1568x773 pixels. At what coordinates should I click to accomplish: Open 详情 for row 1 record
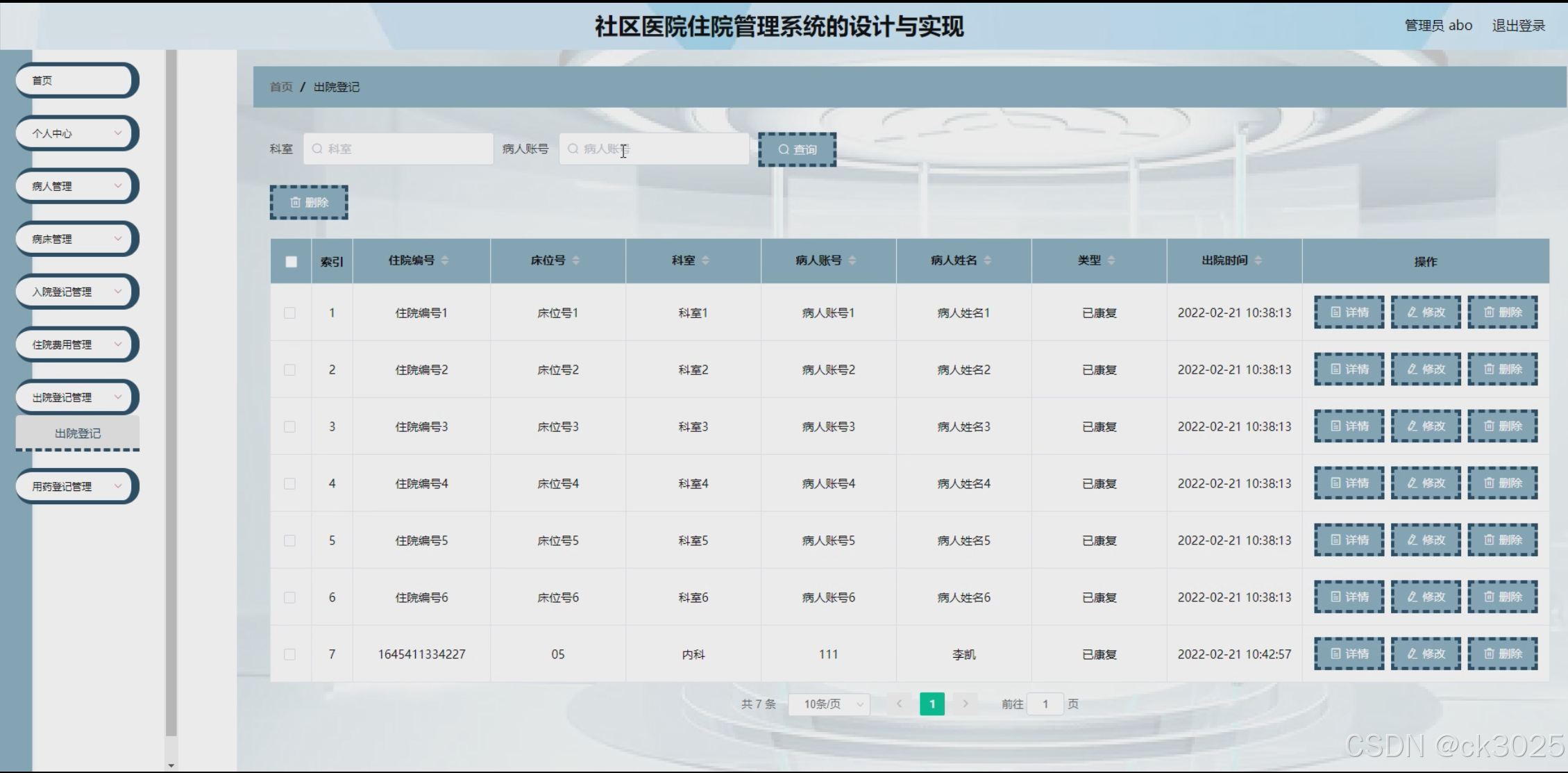pos(1349,313)
